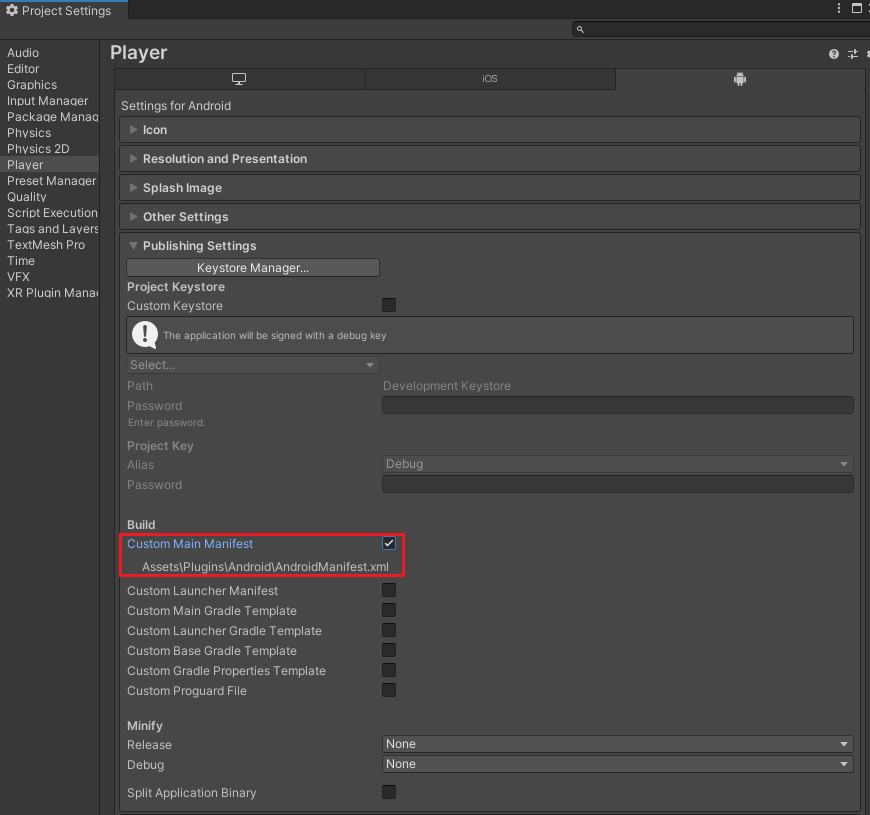This screenshot has height=815, width=870.
Task: Click the Project Settings gear icon
Action: pyautogui.click(x=10, y=10)
